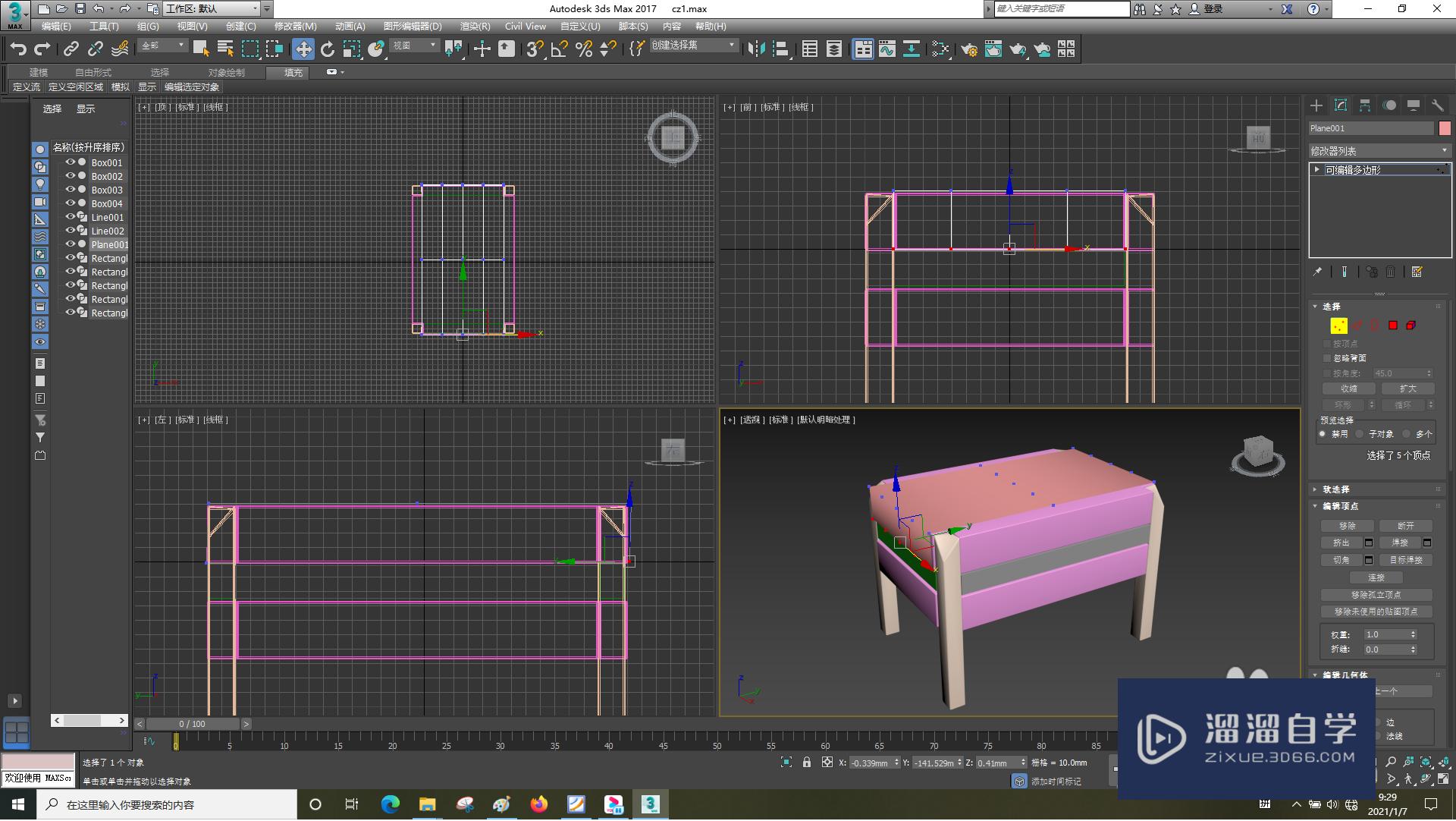Switch to the Modify panel tab icon
Image resolution: width=1456 pixels, height=821 pixels.
pos(1341,105)
